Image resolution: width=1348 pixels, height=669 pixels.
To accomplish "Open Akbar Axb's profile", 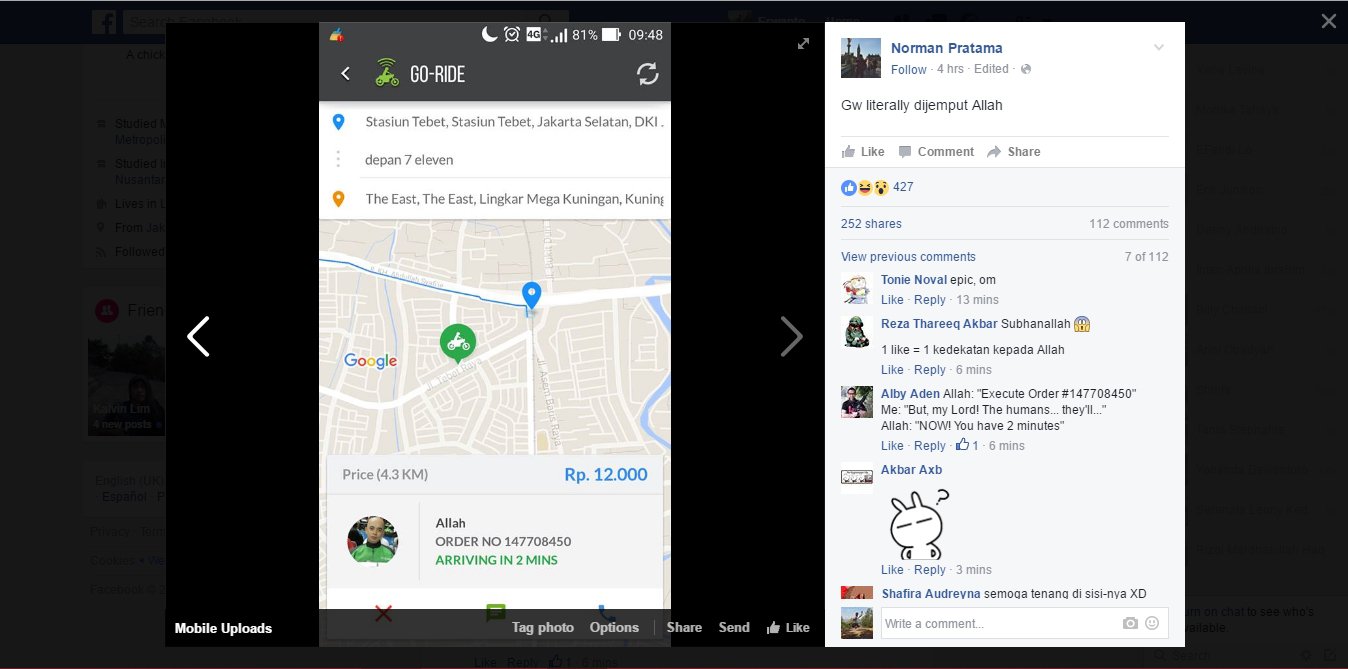I will pos(911,470).
